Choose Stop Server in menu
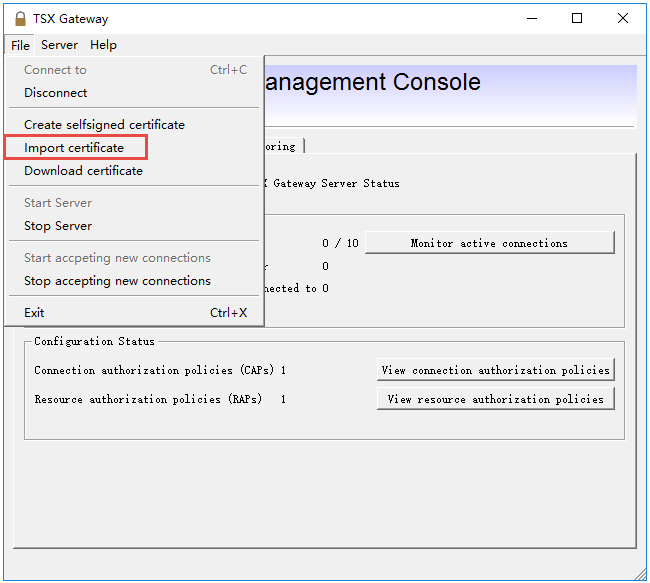 tap(134, 226)
